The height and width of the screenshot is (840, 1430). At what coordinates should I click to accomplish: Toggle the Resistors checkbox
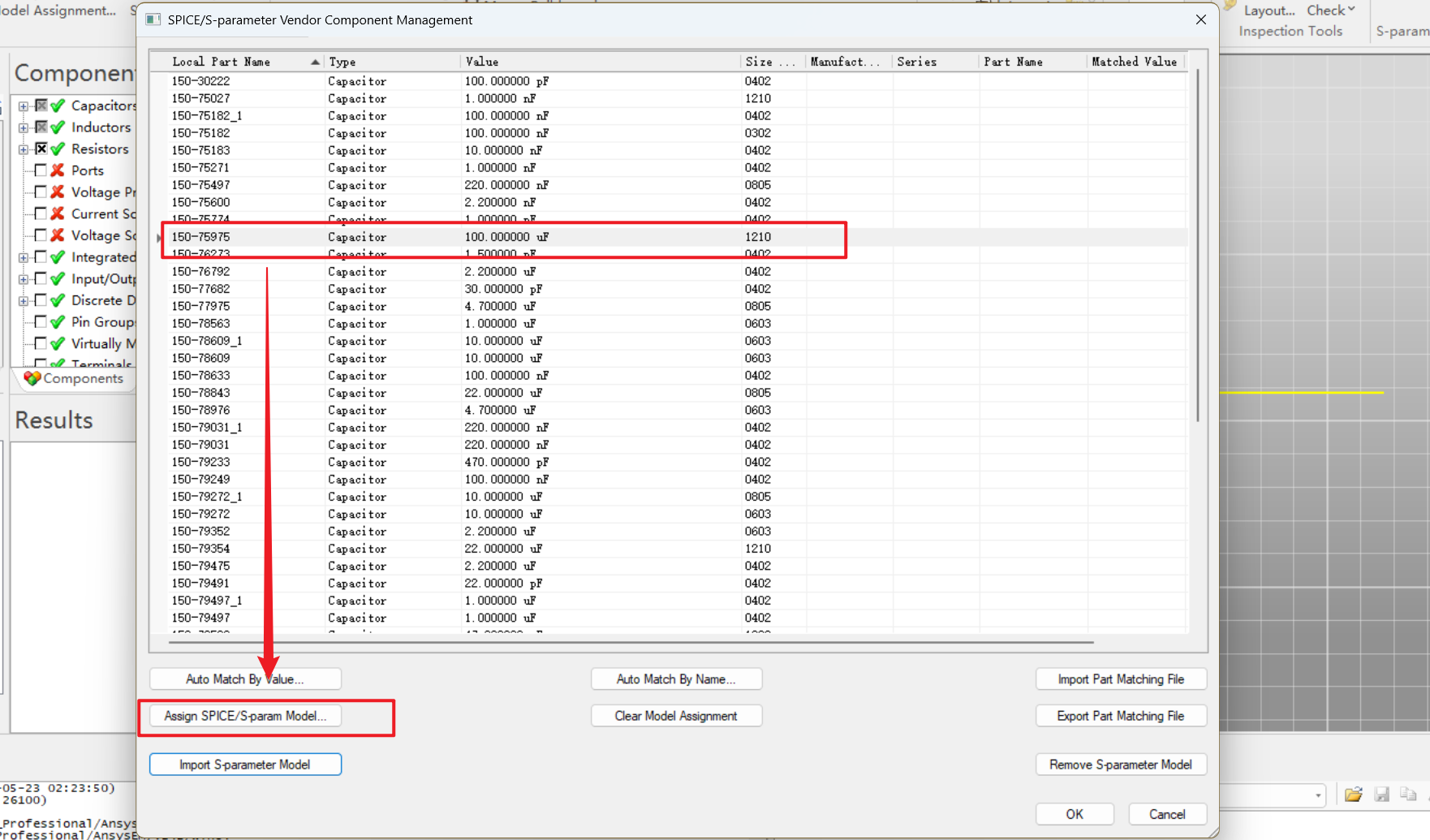[x=41, y=149]
